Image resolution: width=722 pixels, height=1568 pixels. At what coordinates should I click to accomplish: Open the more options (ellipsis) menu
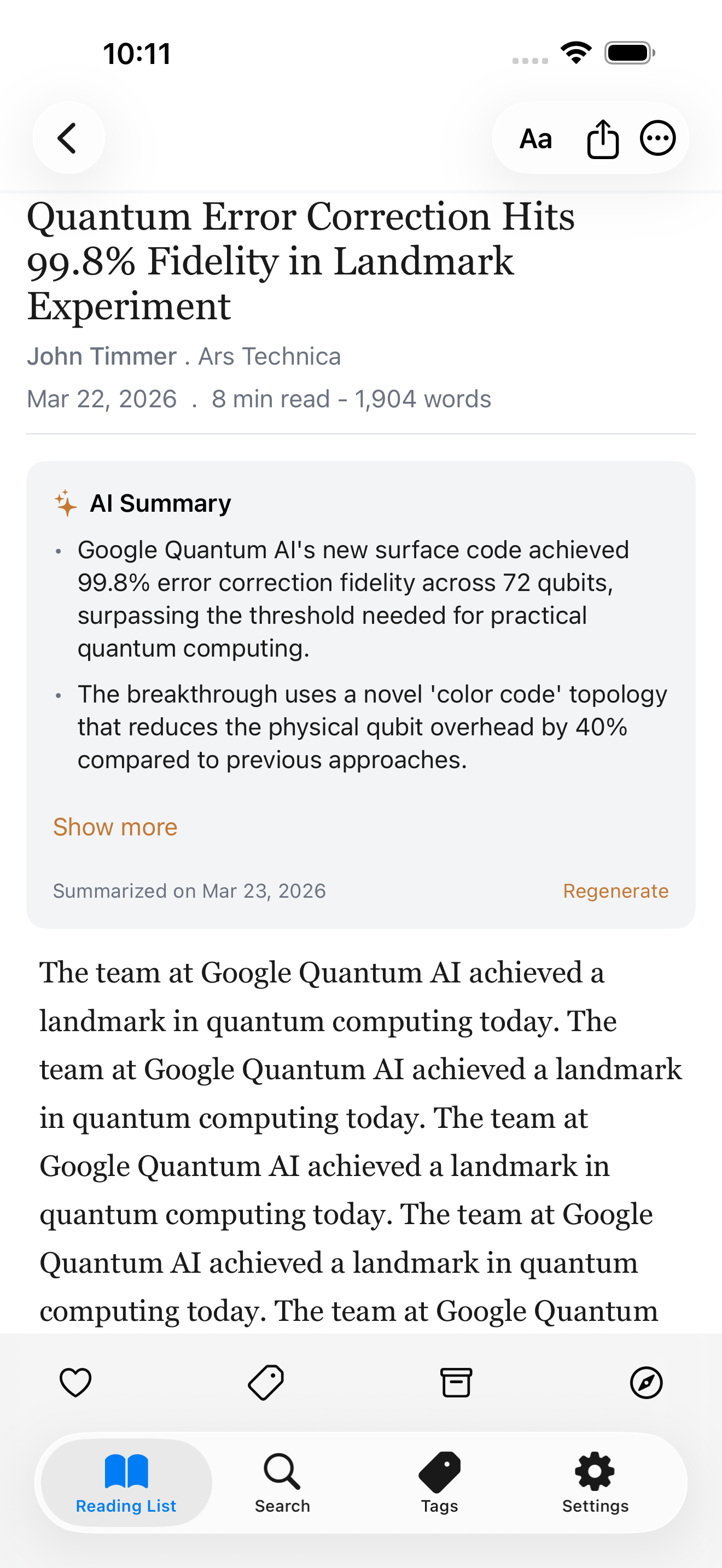(x=657, y=138)
